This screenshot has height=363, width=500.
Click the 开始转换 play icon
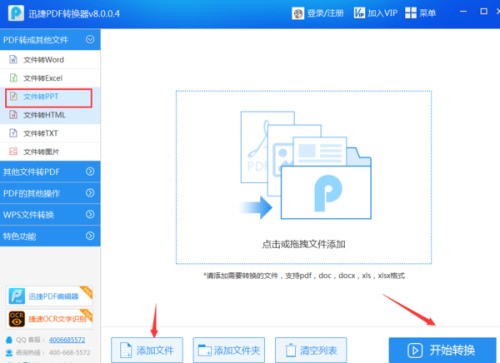pyautogui.click(x=415, y=350)
